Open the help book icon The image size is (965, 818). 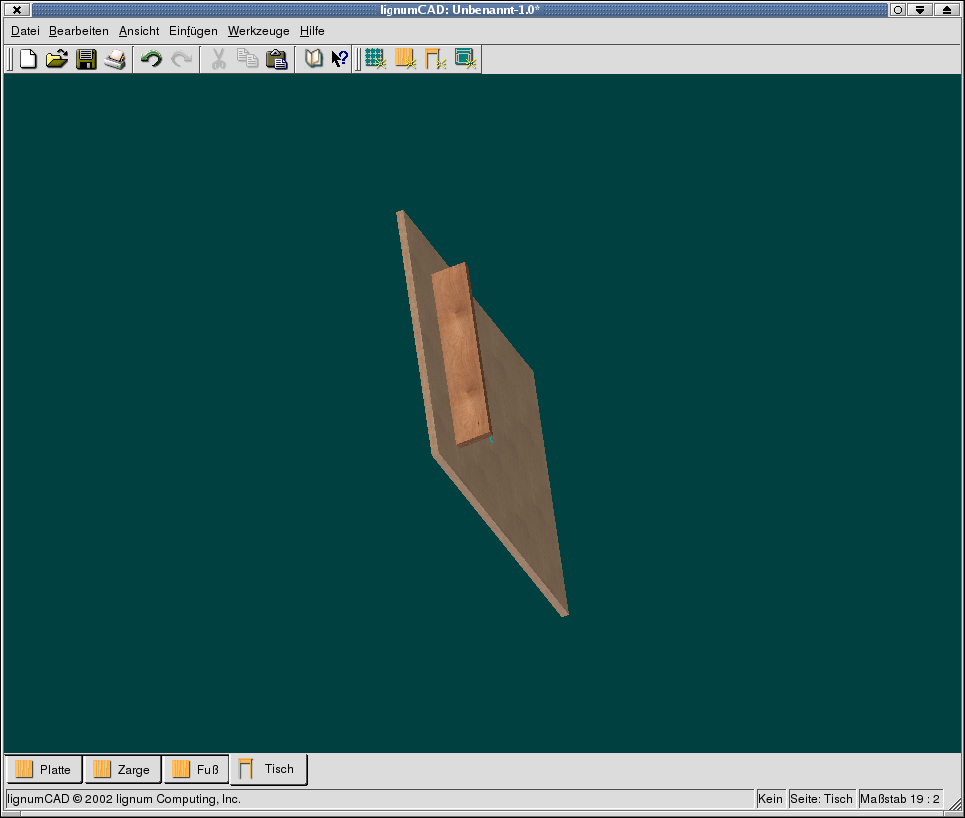313,59
